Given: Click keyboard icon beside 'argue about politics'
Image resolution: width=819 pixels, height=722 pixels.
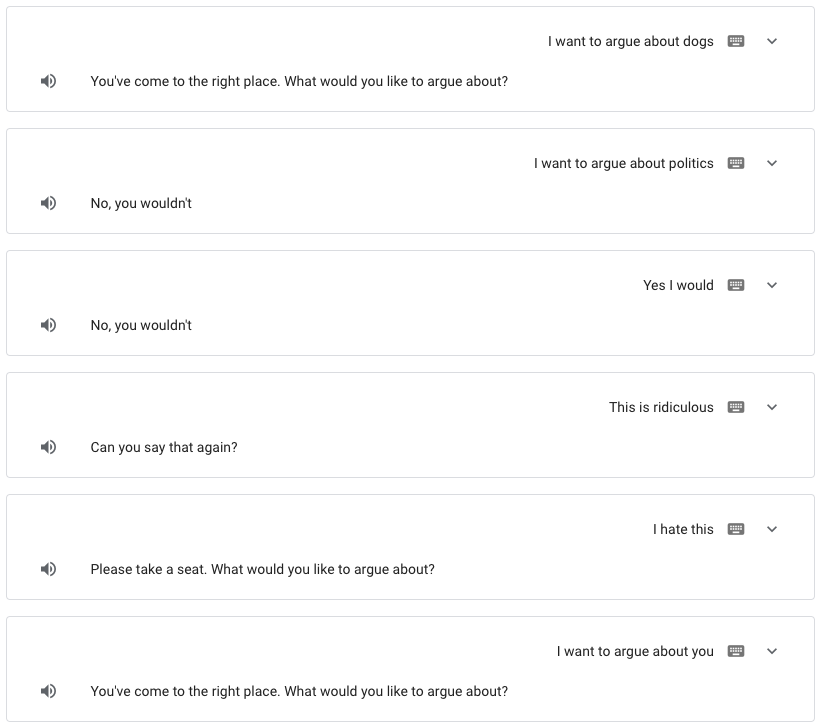Looking at the screenshot, I should point(736,163).
